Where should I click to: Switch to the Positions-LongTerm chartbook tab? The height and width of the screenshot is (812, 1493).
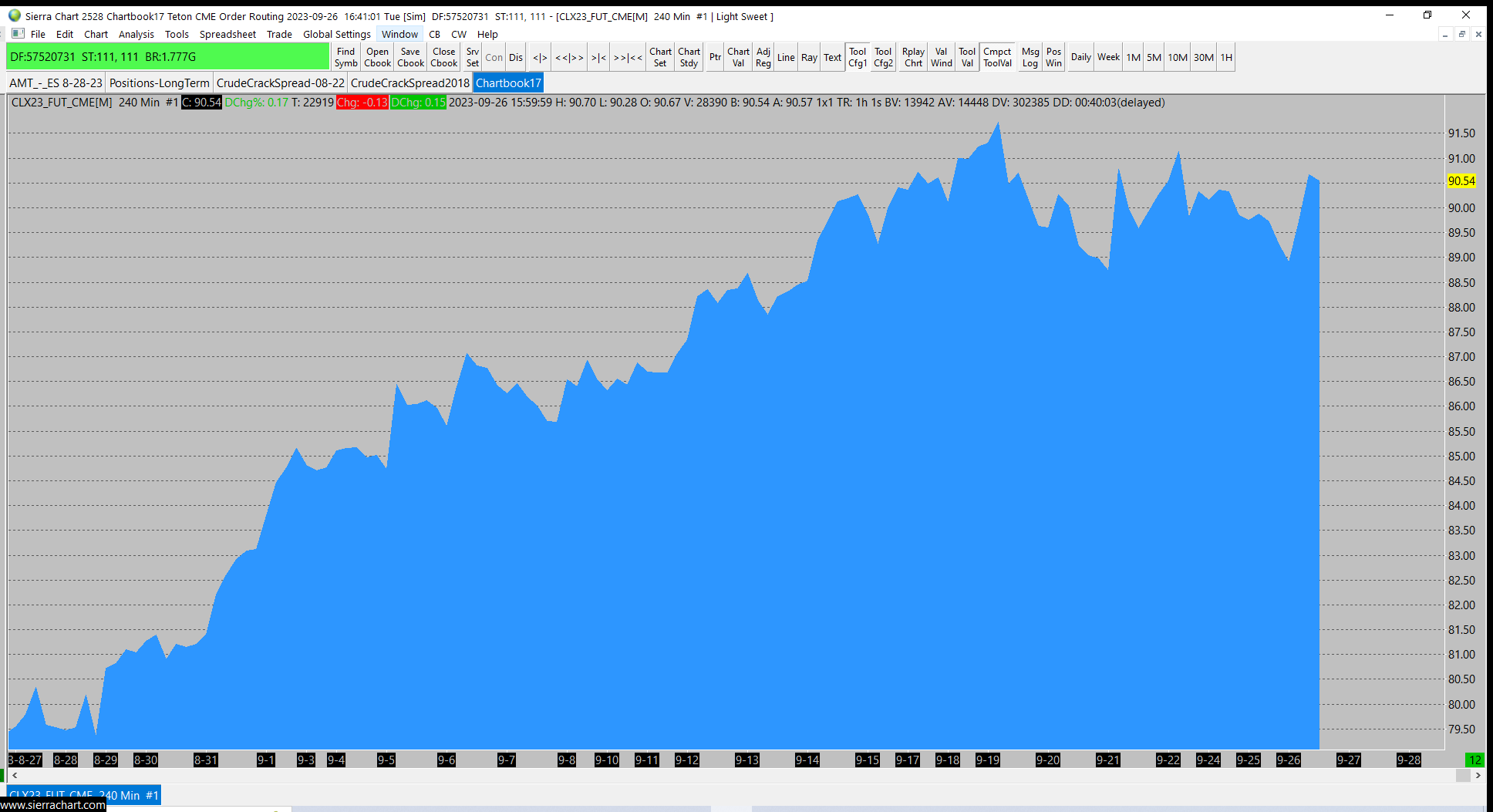[159, 83]
